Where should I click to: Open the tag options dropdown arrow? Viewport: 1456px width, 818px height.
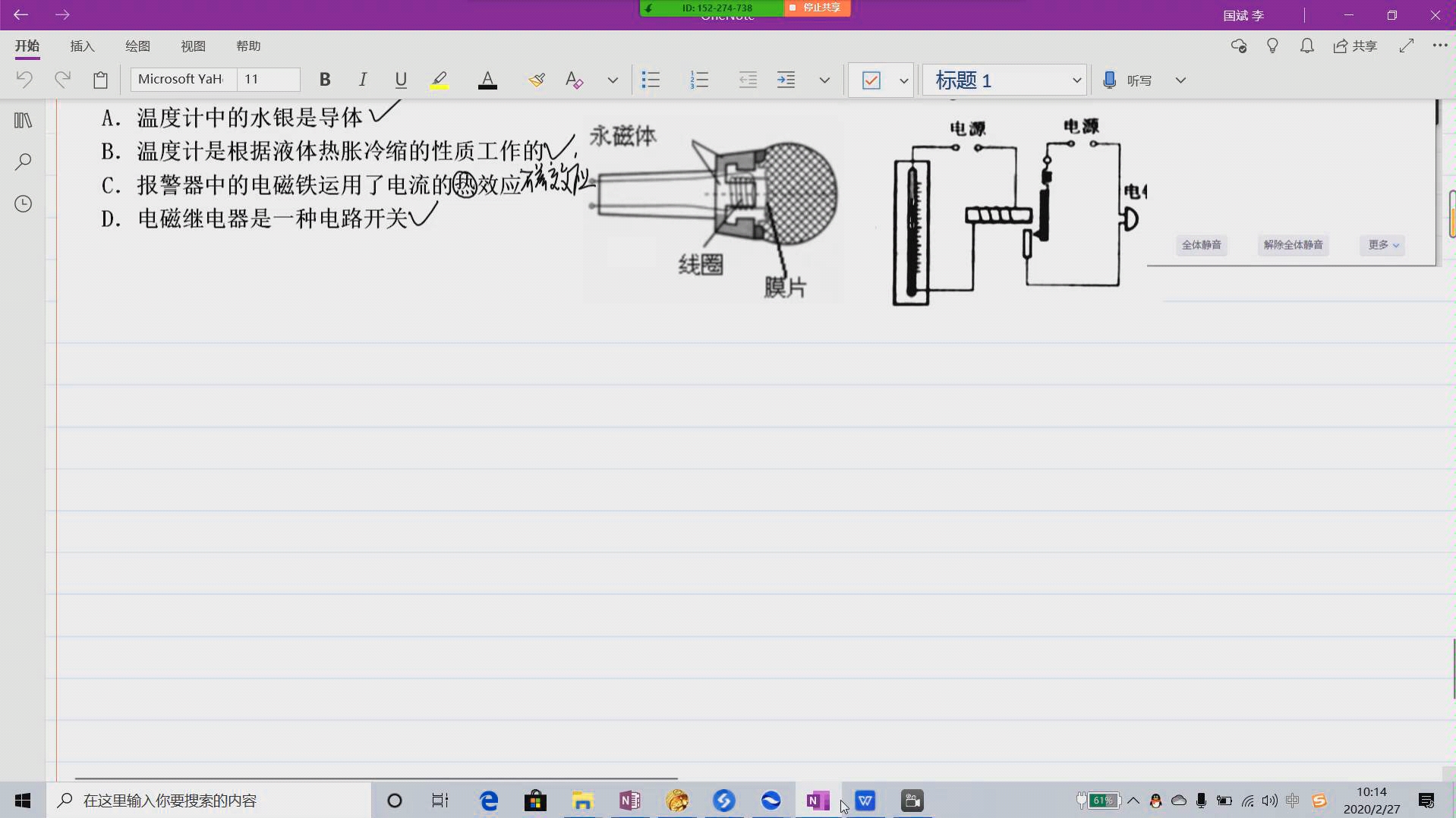[x=903, y=80]
